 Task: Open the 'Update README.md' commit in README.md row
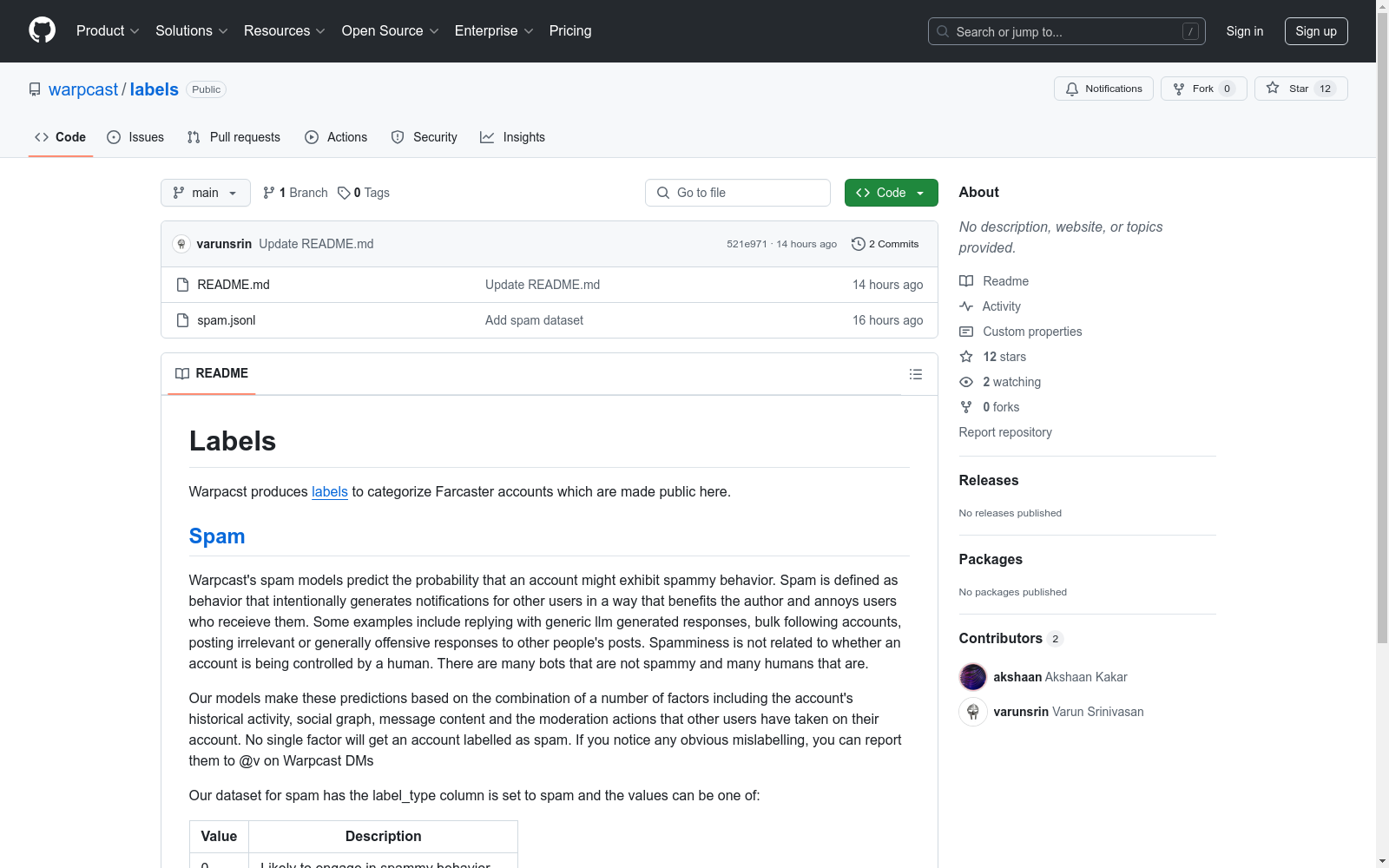[x=543, y=285]
